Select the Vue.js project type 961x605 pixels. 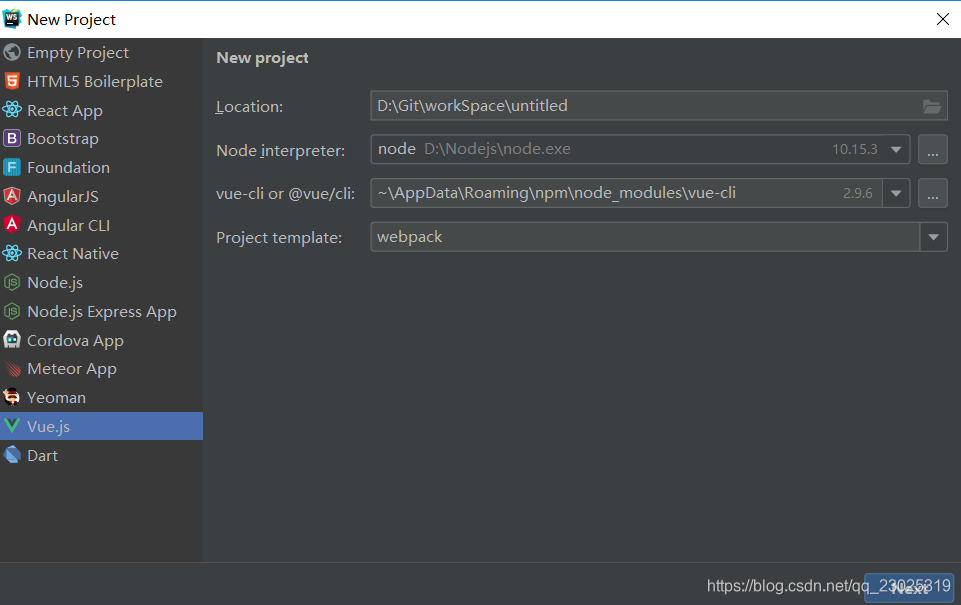101,425
